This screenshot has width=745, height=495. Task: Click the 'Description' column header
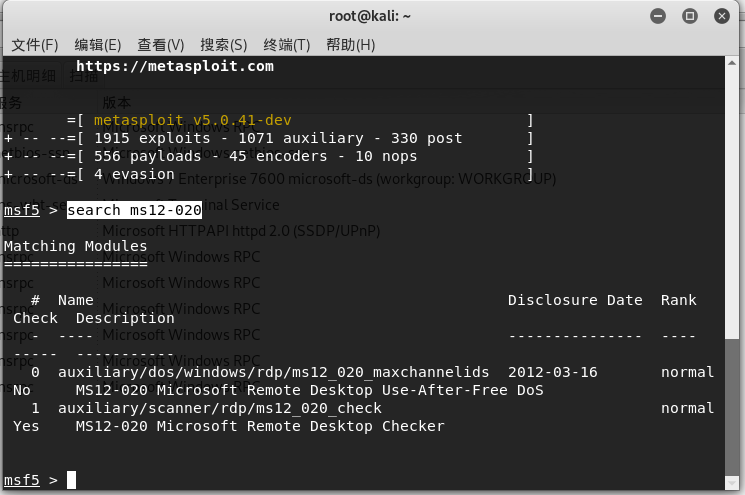[x=125, y=318]
